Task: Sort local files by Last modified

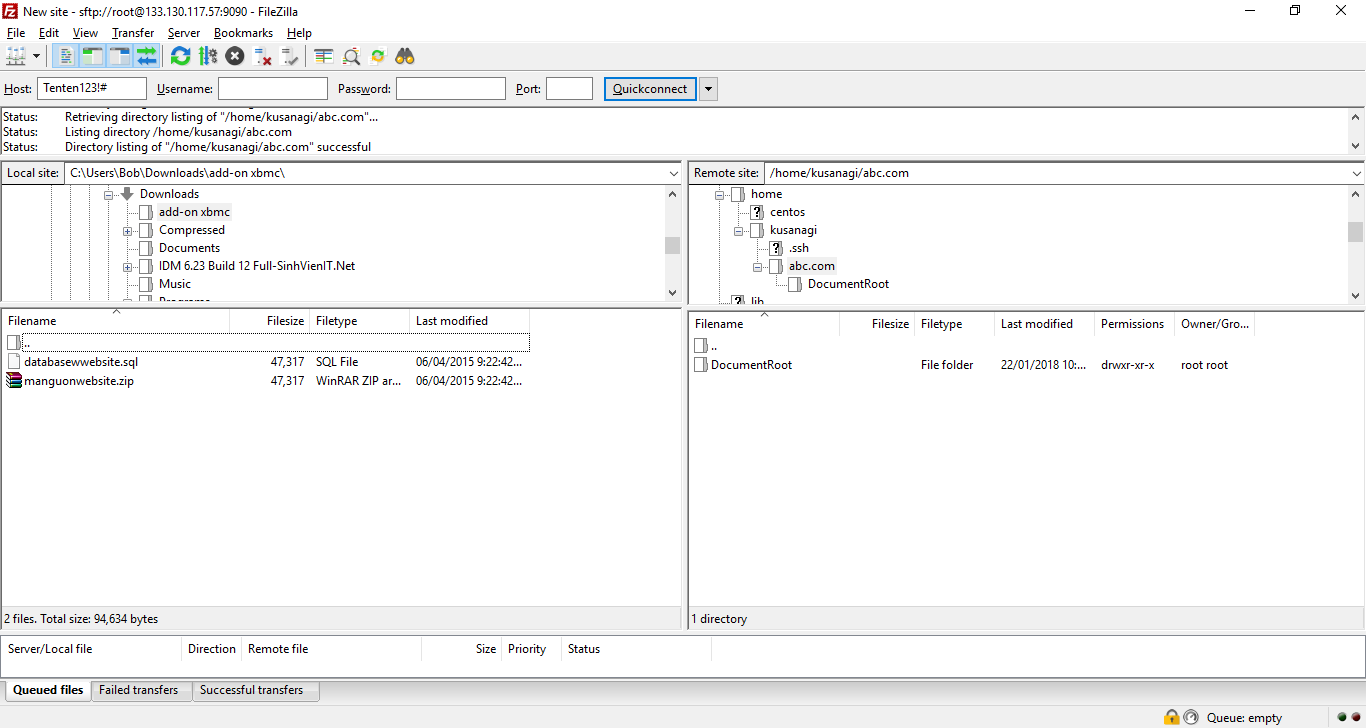Action: click(x=469, y=321)
